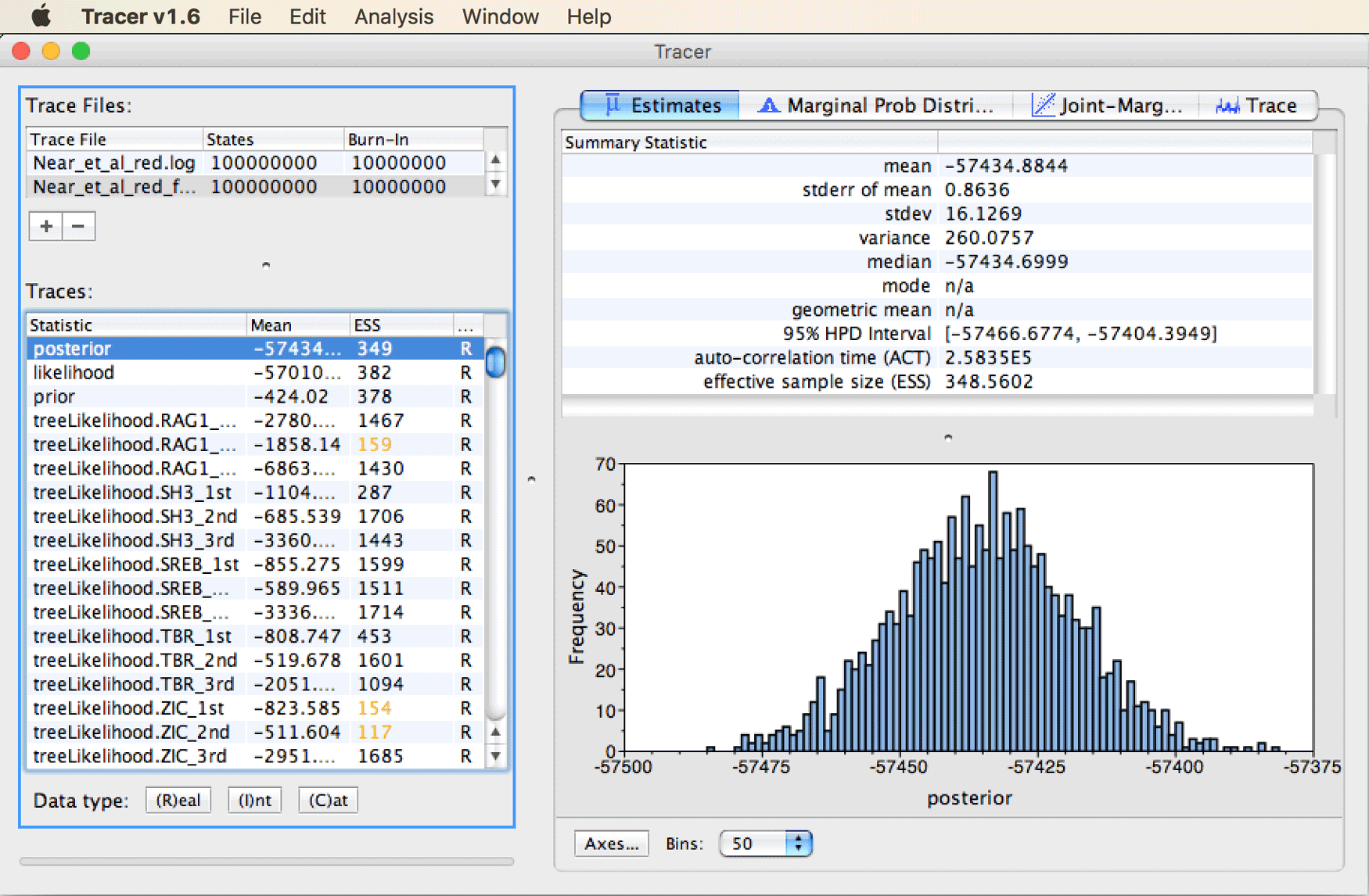Screen dimensions: 1369x896
Task: Select treeLikelihood.SH3_2nd row
Action: coord(255,517)
